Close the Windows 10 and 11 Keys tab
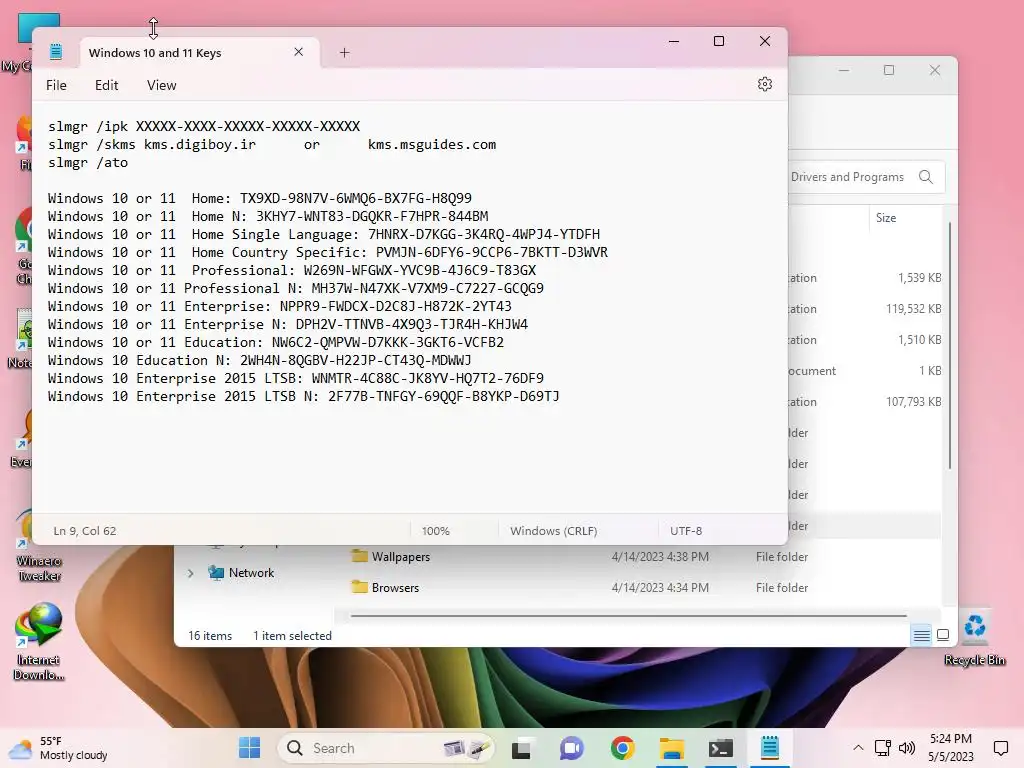Screen dimensions: 1024x768 pyautogui.click(x=298, y=52)
